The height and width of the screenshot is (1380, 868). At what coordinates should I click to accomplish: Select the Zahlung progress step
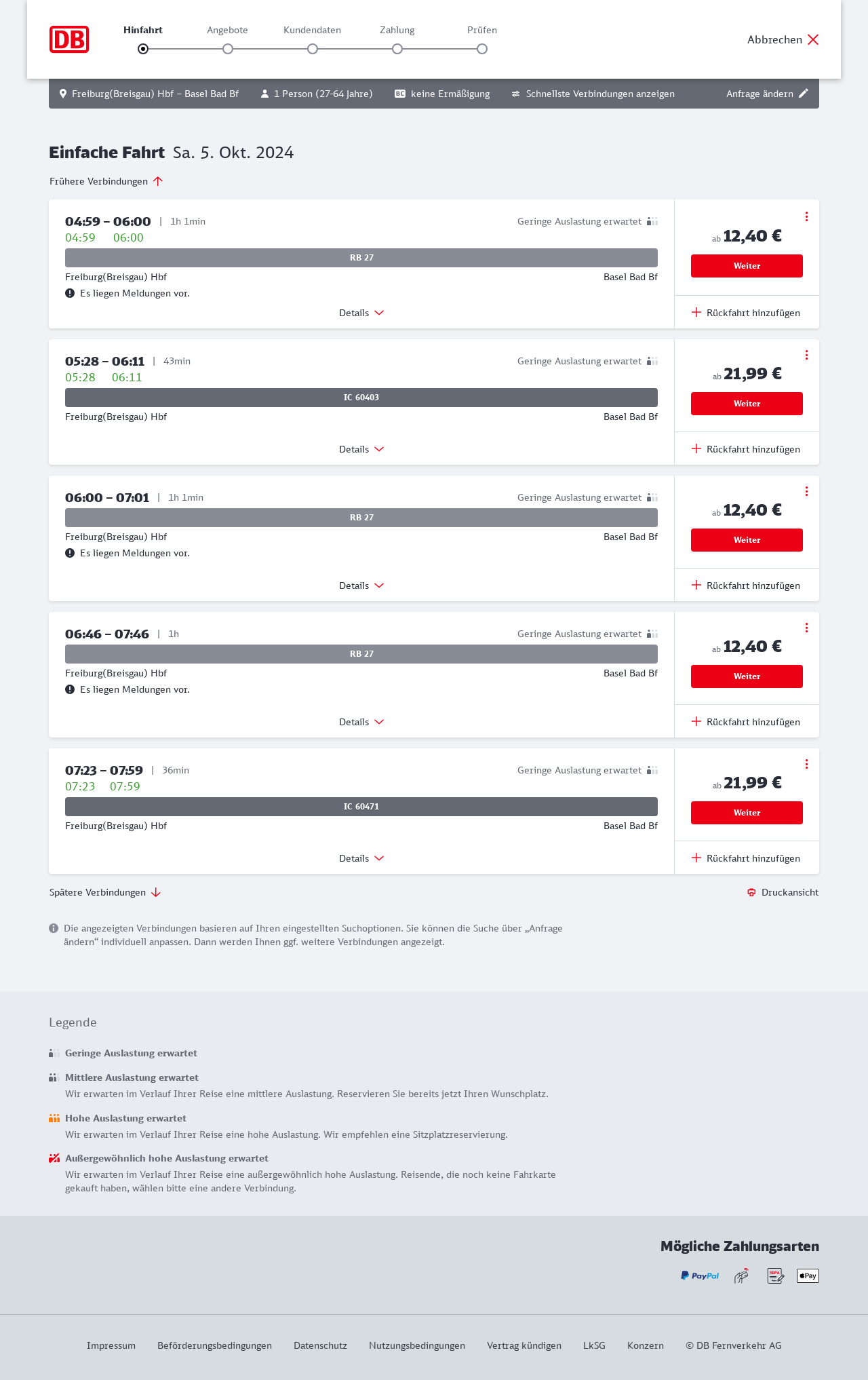pos(397,48)
